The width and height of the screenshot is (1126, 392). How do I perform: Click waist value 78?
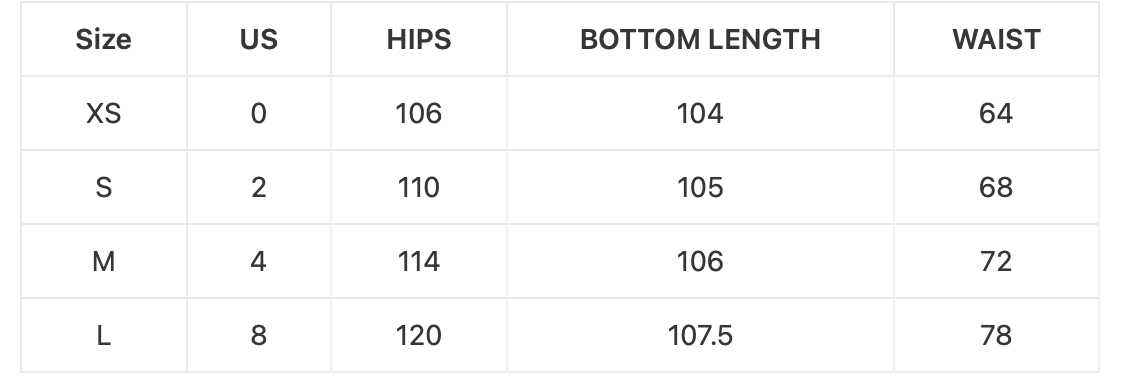(x=996, y=335)
